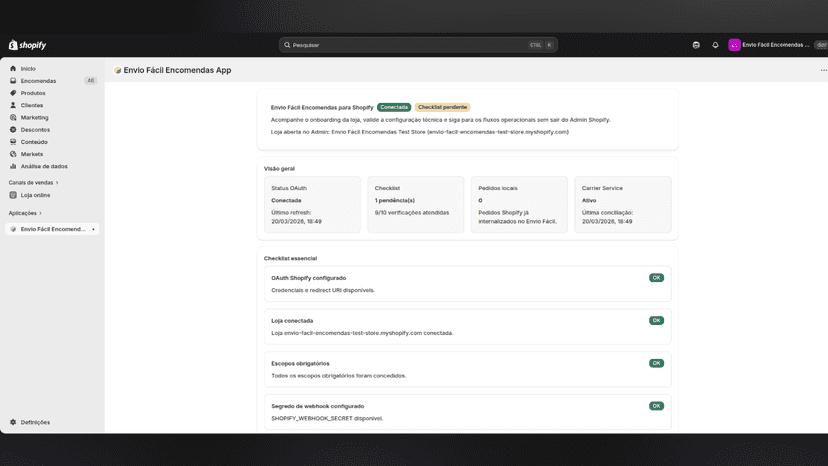Open Definições gear icon
This screenshot has height=466, width=828.
tap(13, 422)
